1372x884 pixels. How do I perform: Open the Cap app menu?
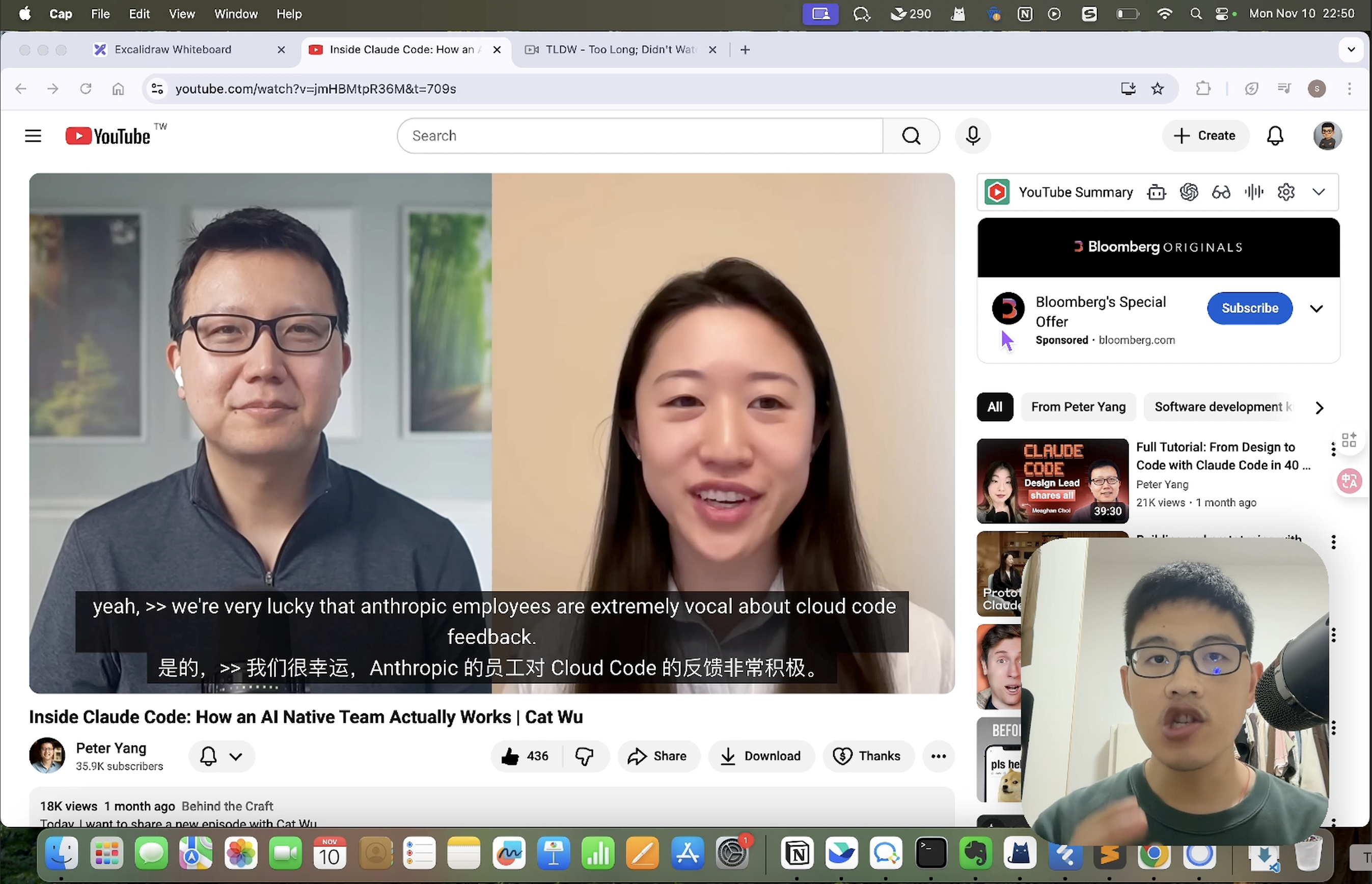tap(61, 14)
